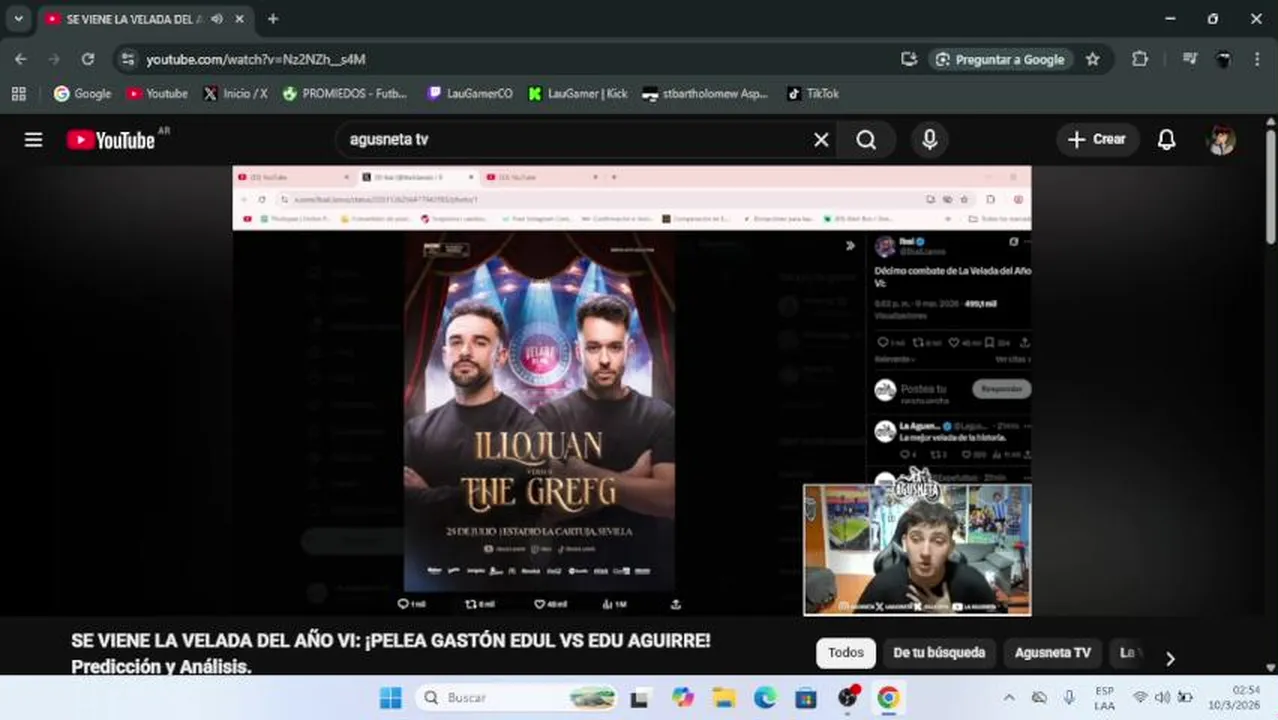Open the stbartholomew Asp... bookmark

coord(706,94)
